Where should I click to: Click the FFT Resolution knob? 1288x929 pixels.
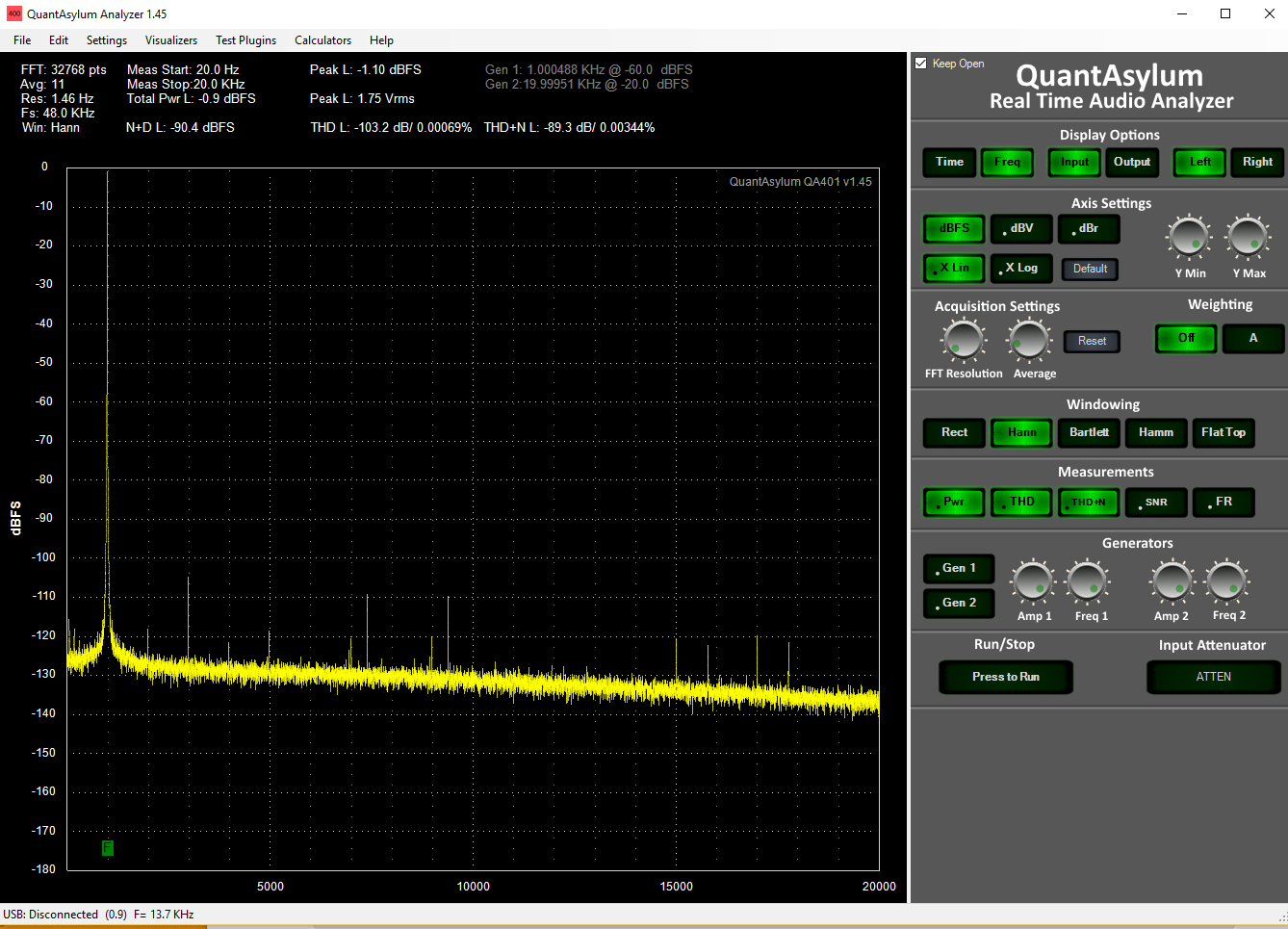[x=963, y=341]
